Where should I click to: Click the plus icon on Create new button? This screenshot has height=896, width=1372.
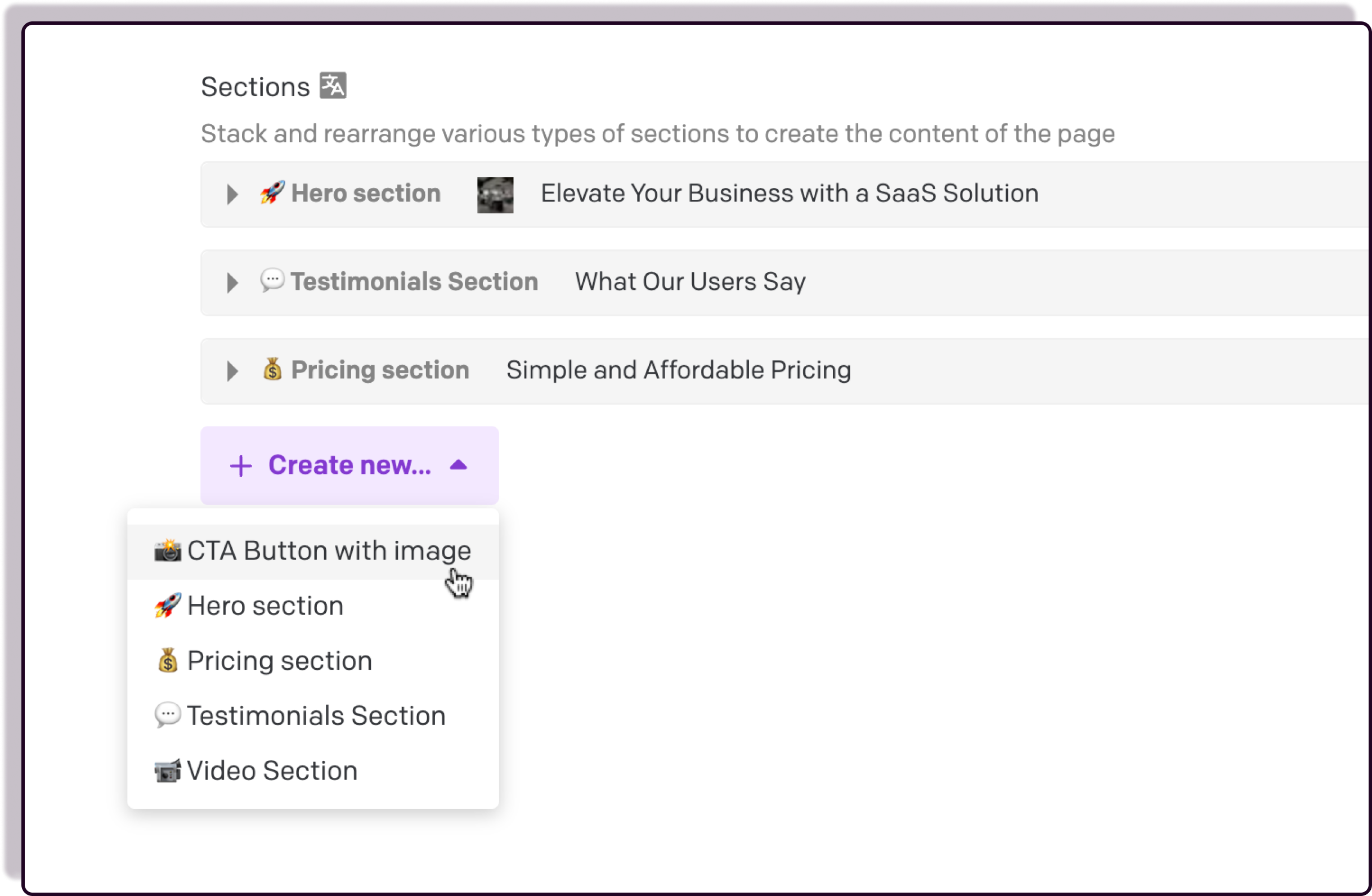[x=240, y=466]
